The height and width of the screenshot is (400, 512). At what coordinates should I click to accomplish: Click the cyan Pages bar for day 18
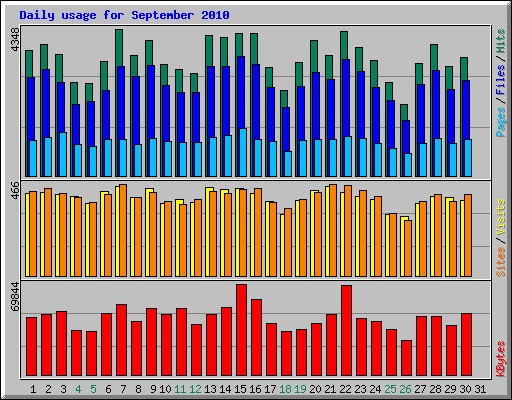tap(288, 164)
